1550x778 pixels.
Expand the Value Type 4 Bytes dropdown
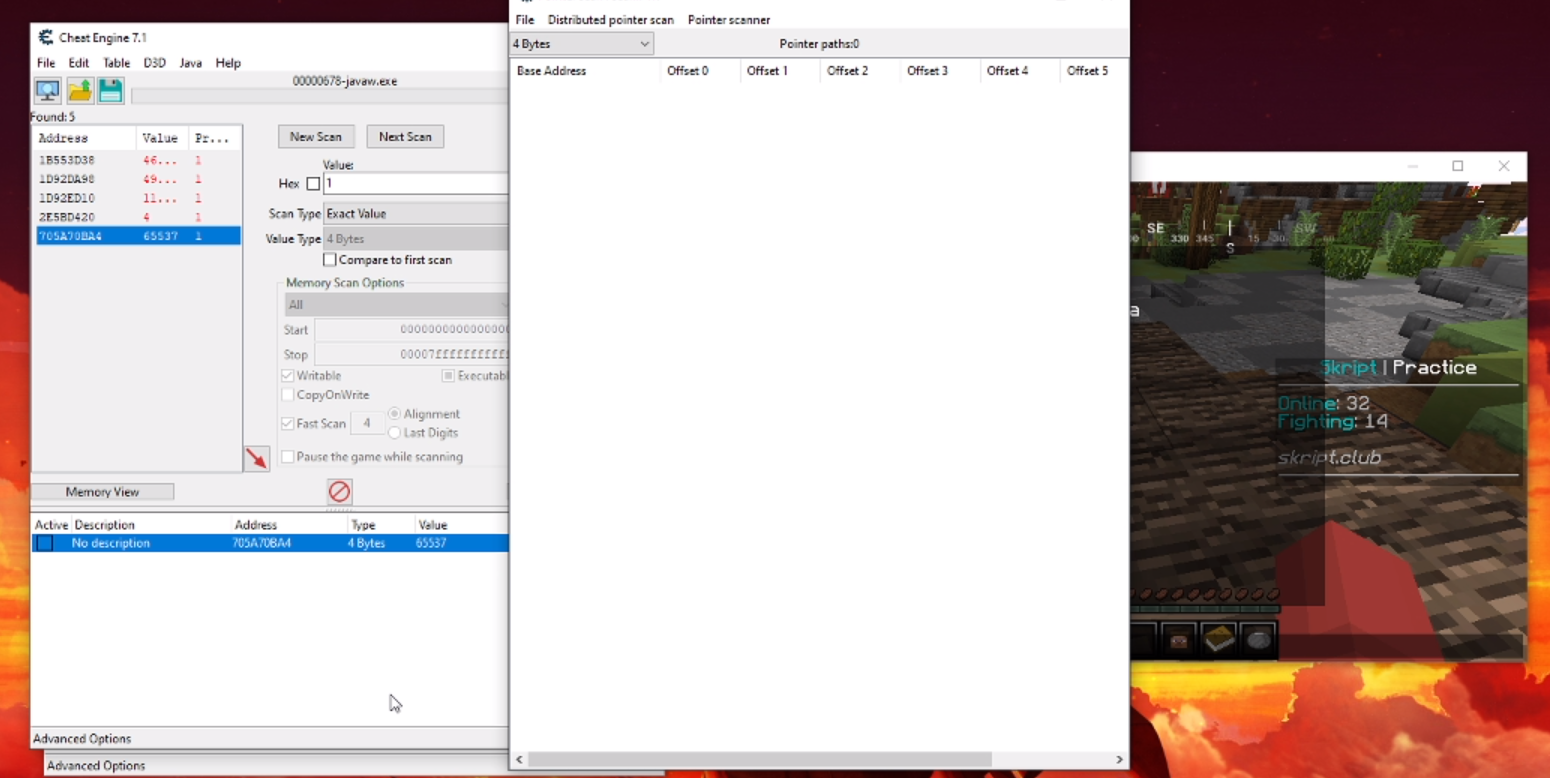(415, 239)
